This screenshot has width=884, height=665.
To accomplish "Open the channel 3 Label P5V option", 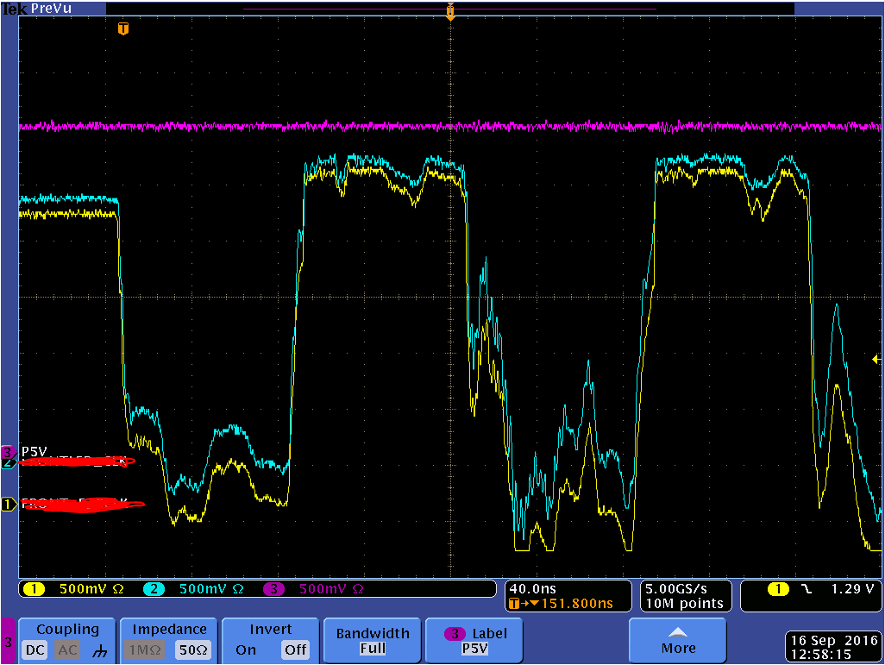I will pos(474,641).
